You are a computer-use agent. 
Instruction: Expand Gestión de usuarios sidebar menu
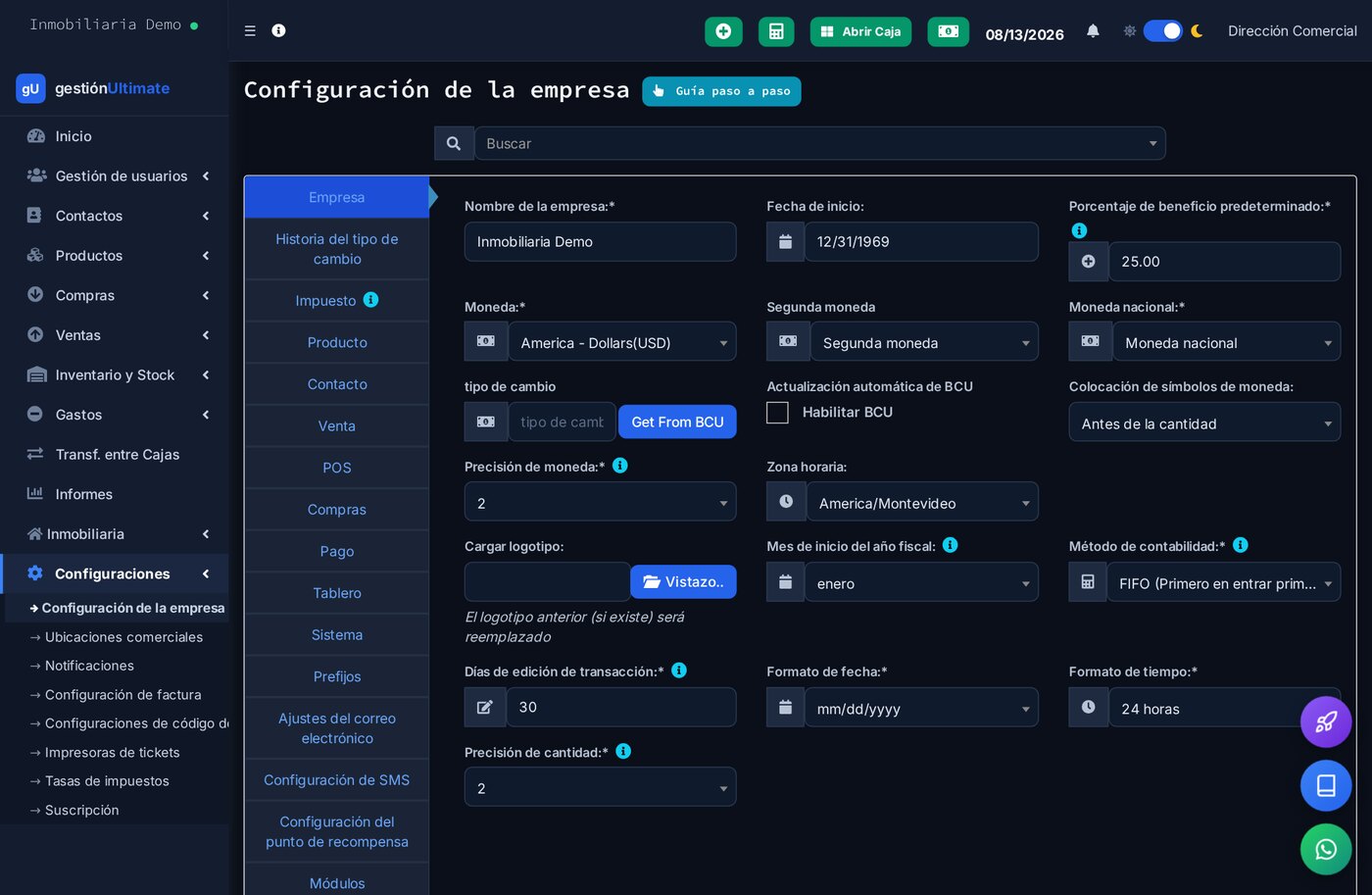tap(116, 175)
